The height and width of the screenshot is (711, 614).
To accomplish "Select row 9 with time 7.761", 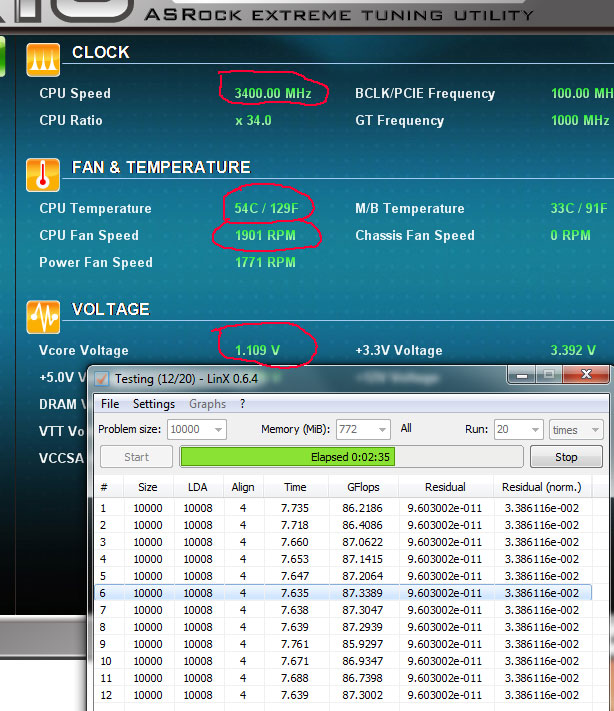I will pyautogui.click(x=343, y=644).
